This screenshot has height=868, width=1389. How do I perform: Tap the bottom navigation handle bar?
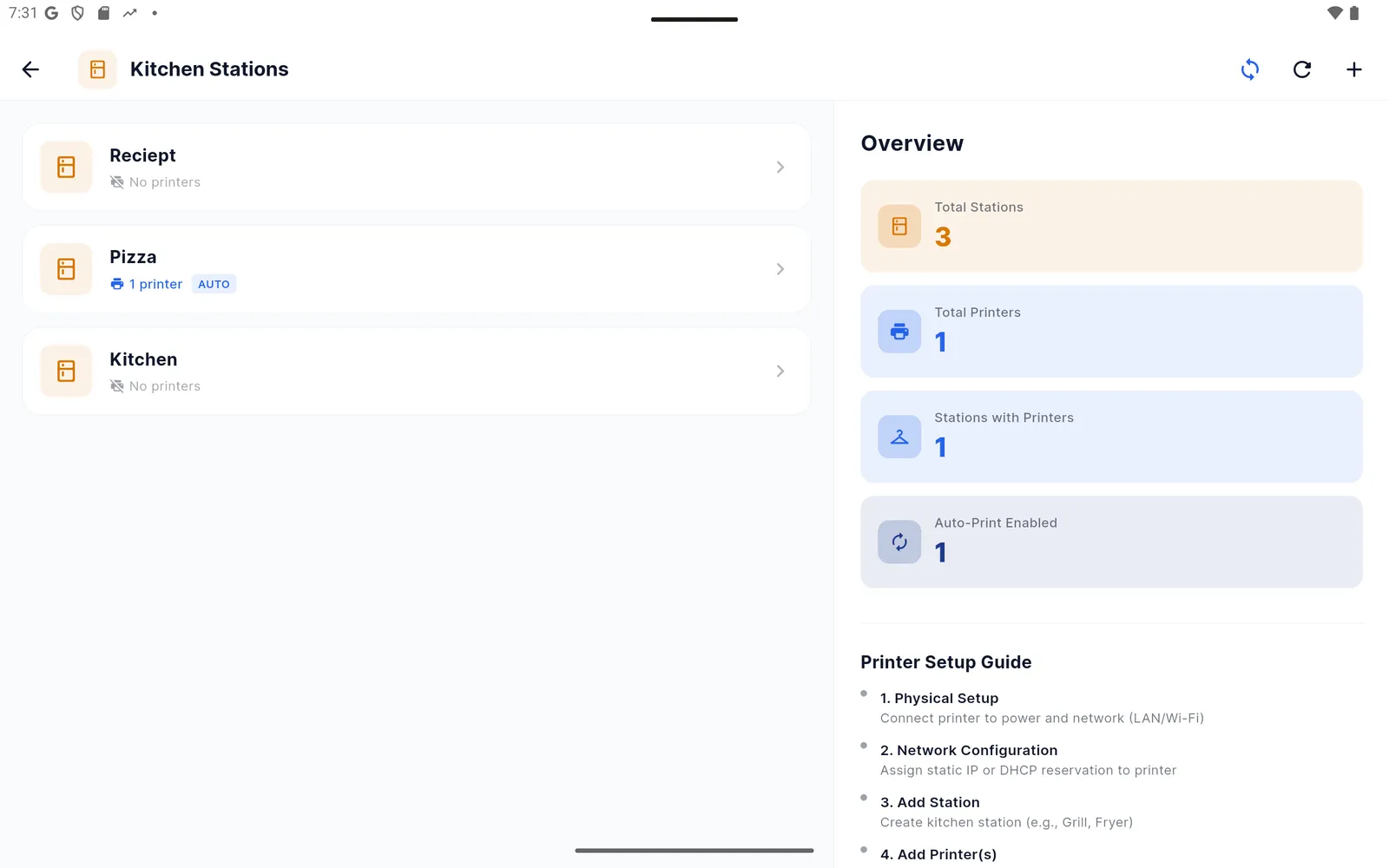[694, 851]
